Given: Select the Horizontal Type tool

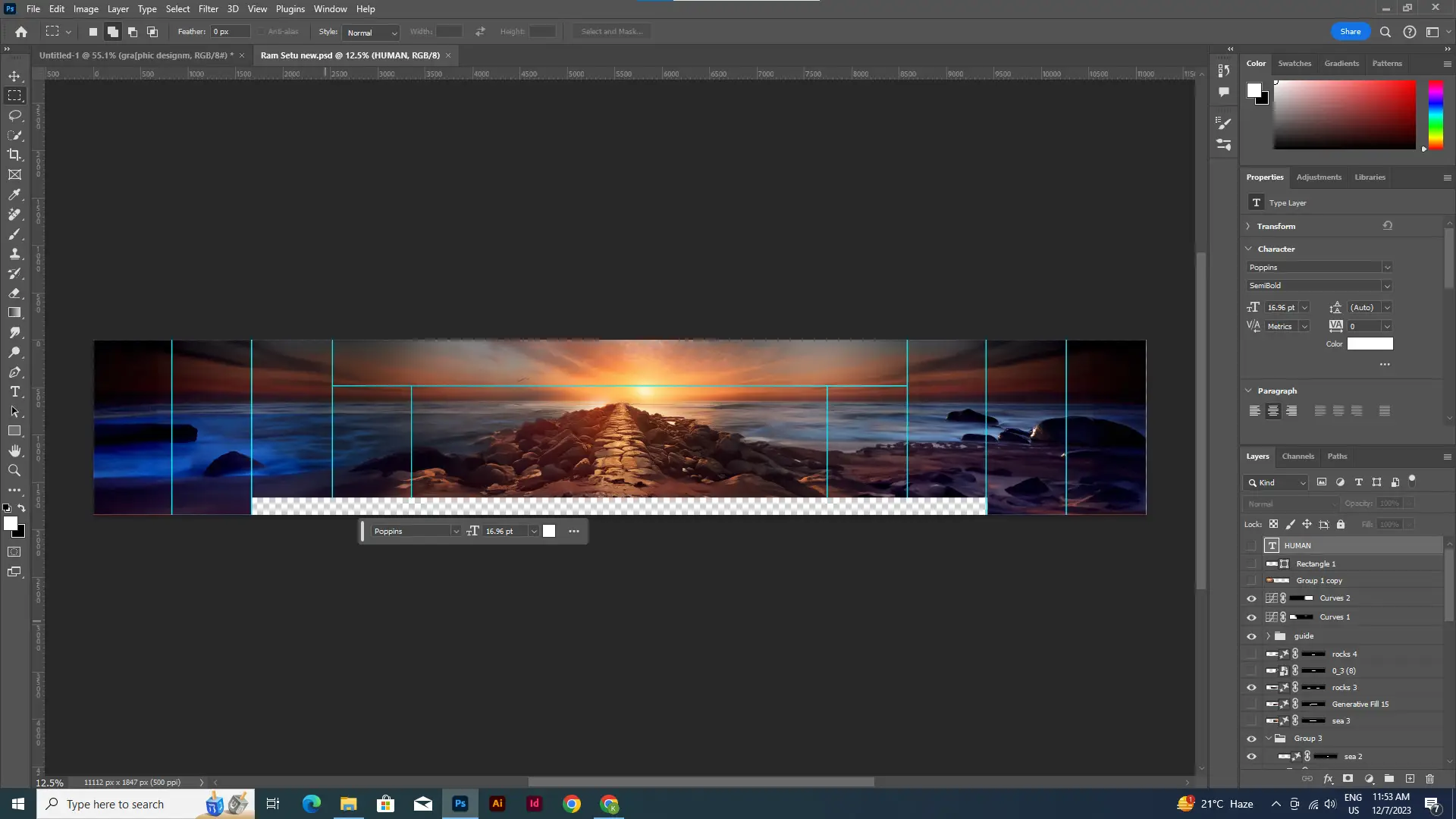Looking at the screenshot, I should 14,392.
